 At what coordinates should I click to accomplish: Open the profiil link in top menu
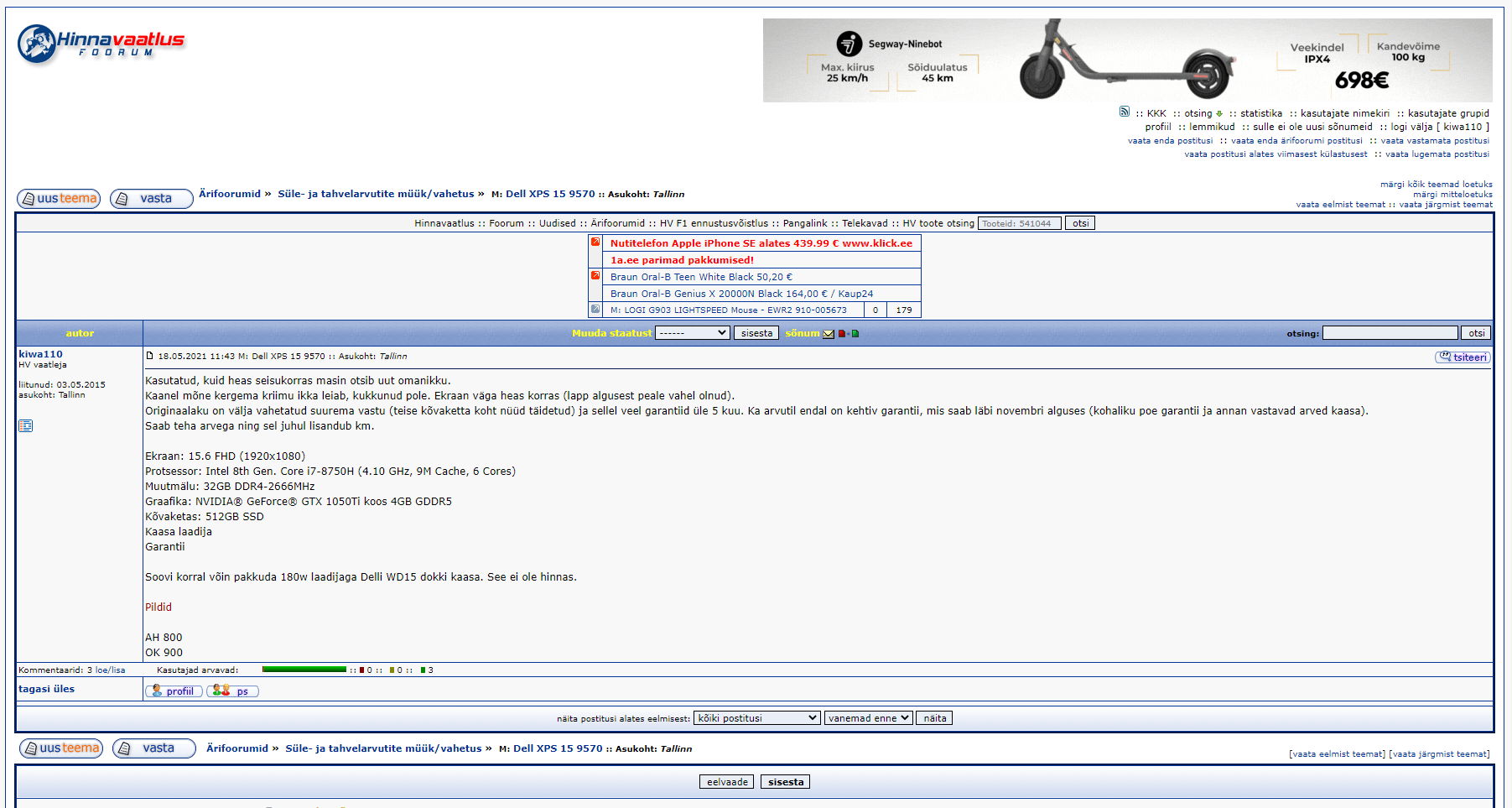click(1158, 127)
